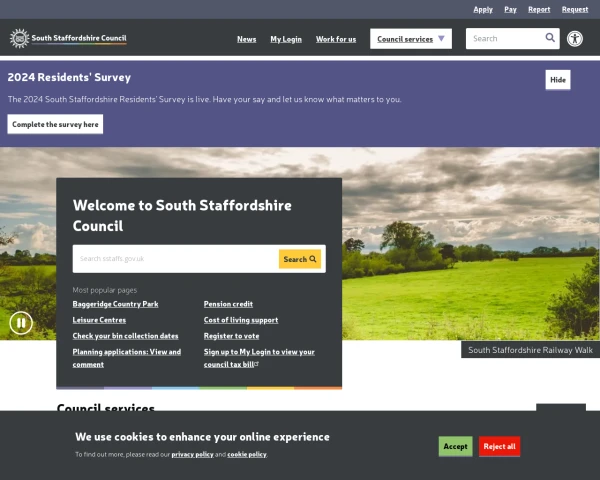Hide the 2024 Residents' Survey banner
The width and height of the screenshot is (600, 480).
click(558, 80)
